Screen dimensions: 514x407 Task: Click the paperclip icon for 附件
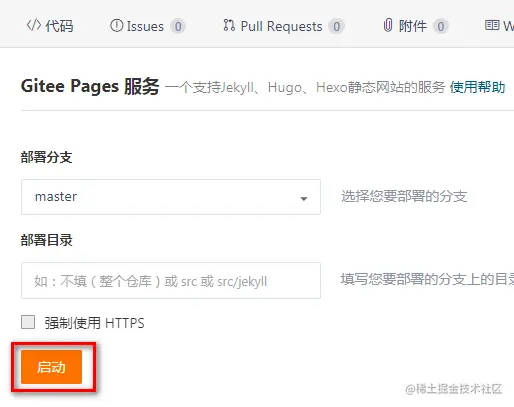click(388, 25)
